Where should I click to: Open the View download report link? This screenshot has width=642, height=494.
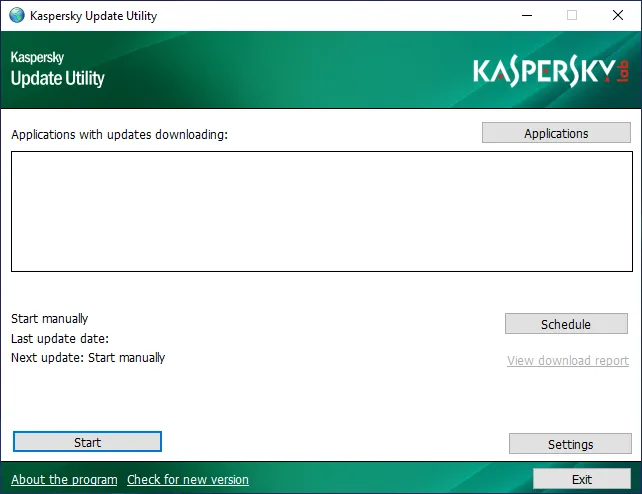(x=568, y=361)
